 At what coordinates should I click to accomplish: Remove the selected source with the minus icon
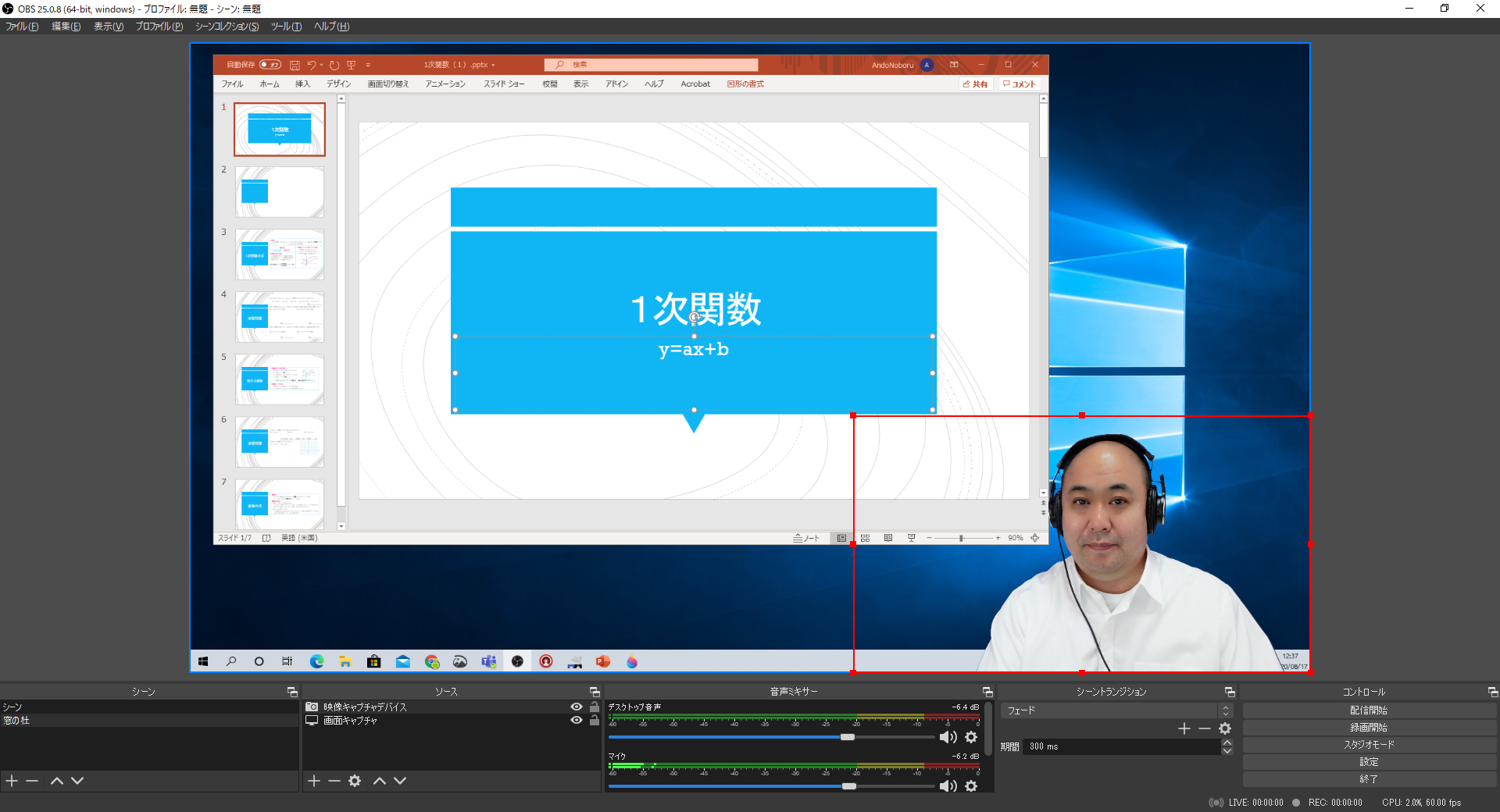tap(334, 781)
